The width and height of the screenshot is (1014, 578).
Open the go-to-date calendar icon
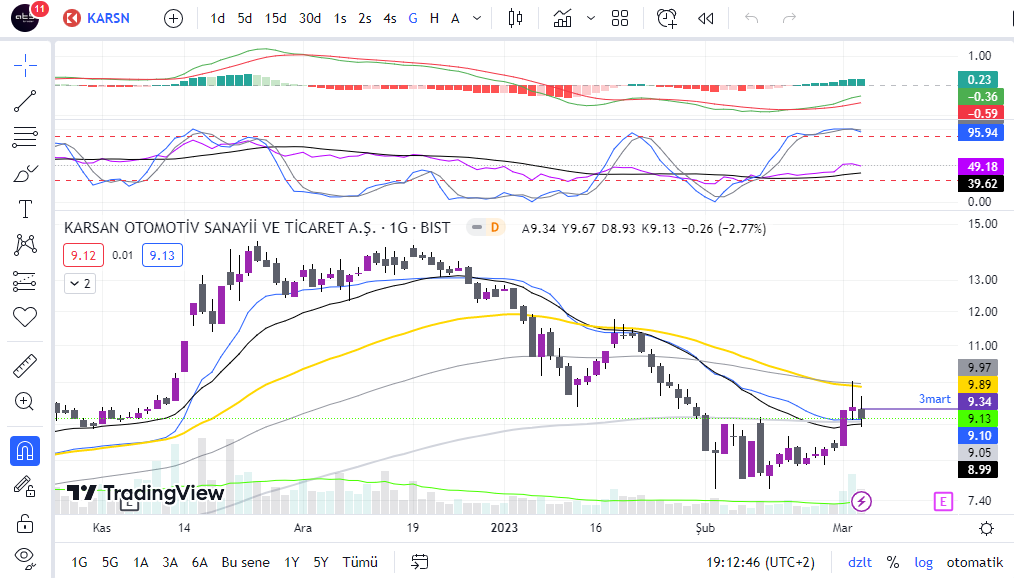(x=419, y=562)
